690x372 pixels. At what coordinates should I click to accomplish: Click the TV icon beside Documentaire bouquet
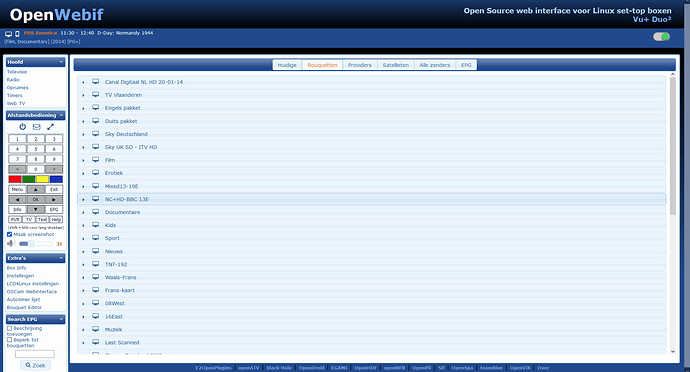coord(95,212)
